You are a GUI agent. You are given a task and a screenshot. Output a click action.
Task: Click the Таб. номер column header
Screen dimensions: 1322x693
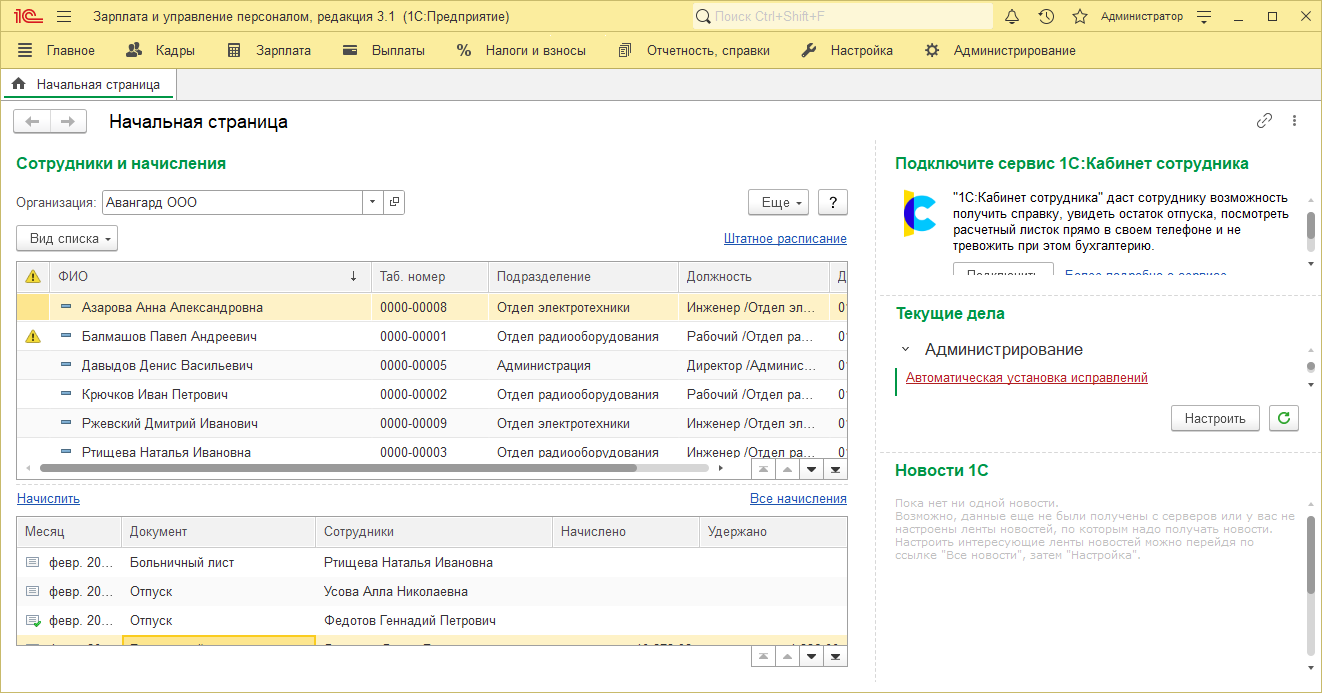[x=429, y=277]
